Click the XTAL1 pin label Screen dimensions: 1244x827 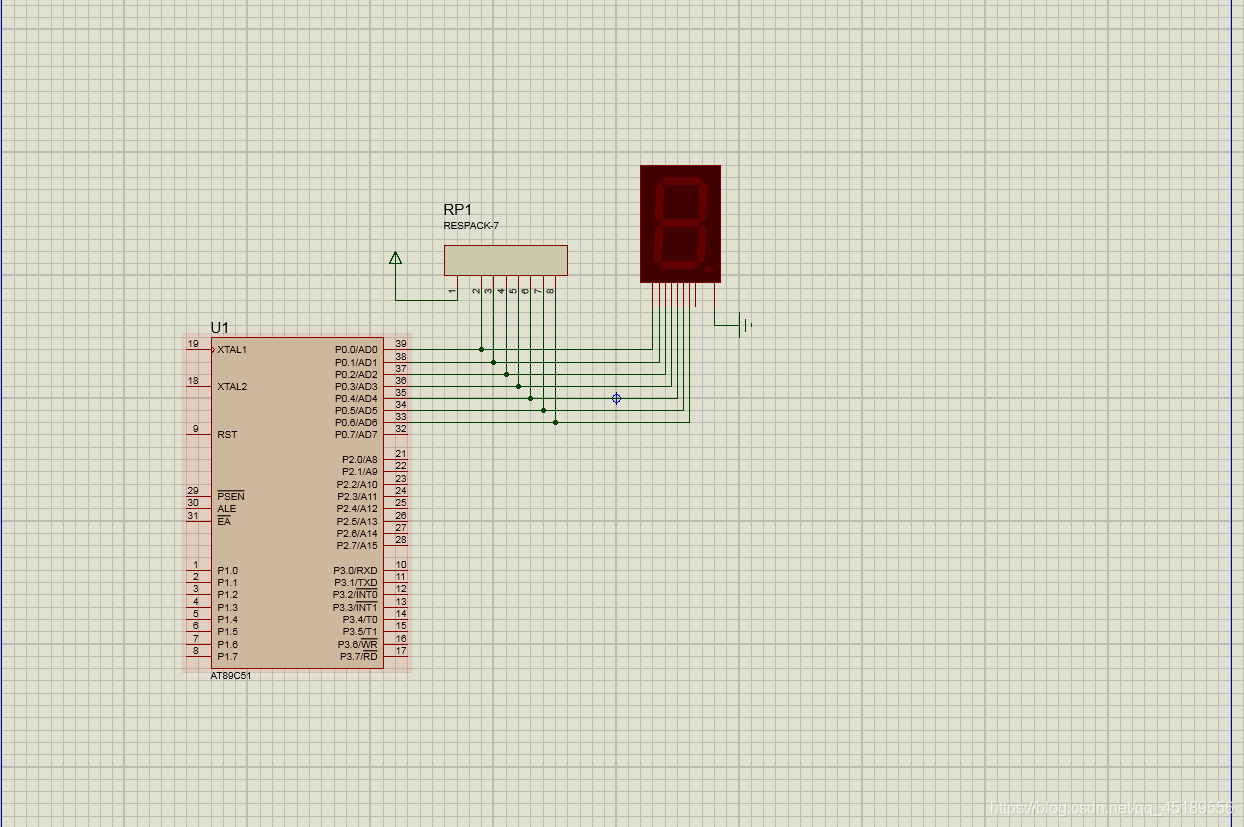232,350
